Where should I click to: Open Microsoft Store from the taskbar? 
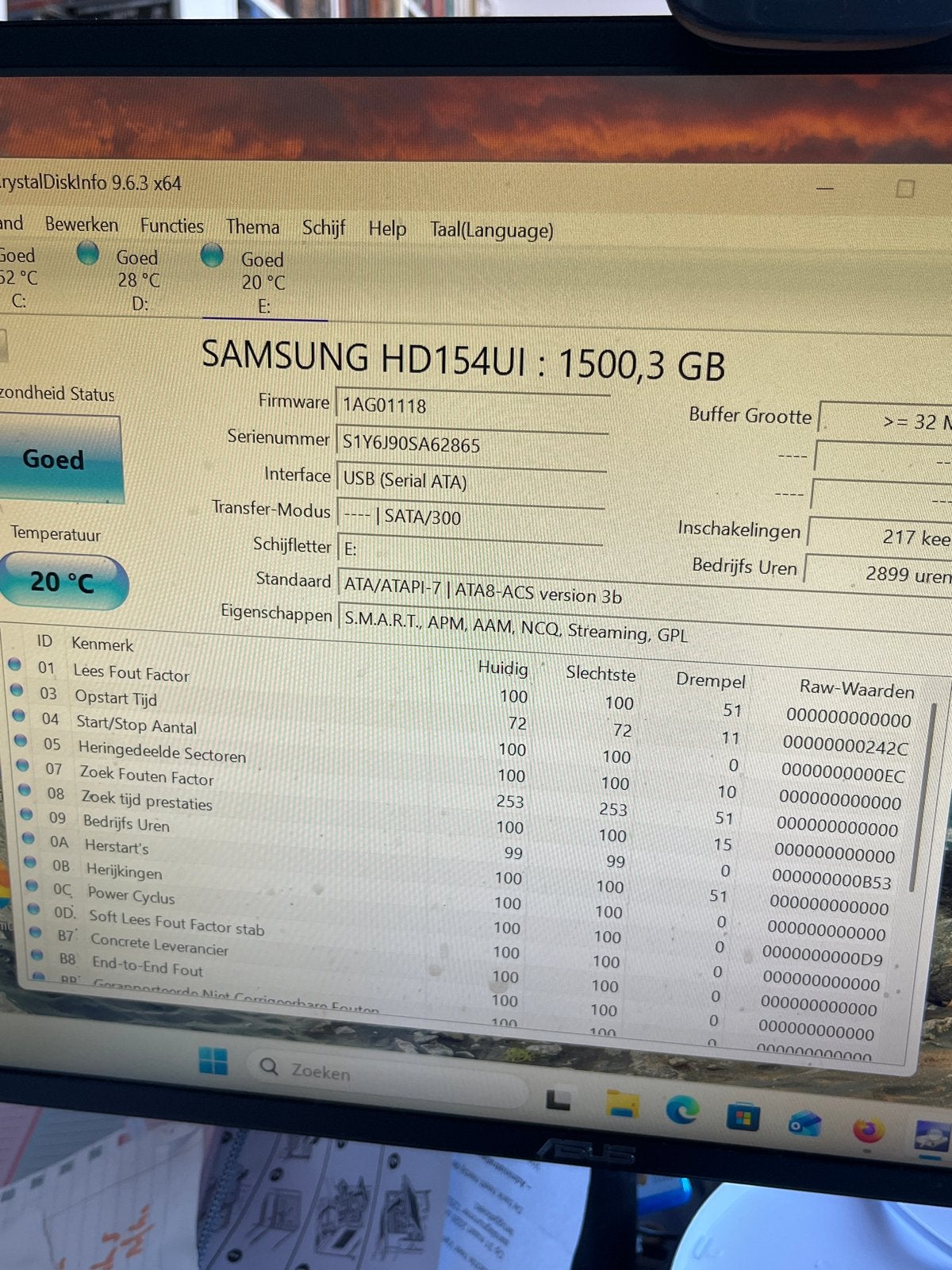click(x=743, y=1117)
